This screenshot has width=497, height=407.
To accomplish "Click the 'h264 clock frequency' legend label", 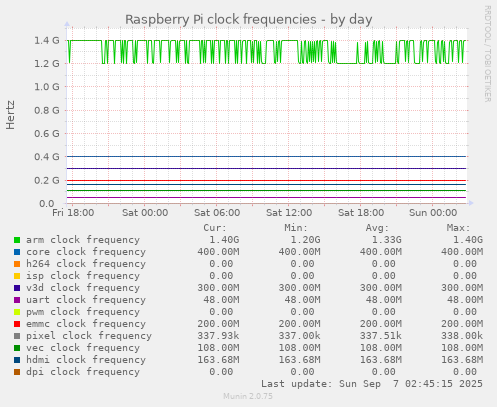I will [86, 264].
